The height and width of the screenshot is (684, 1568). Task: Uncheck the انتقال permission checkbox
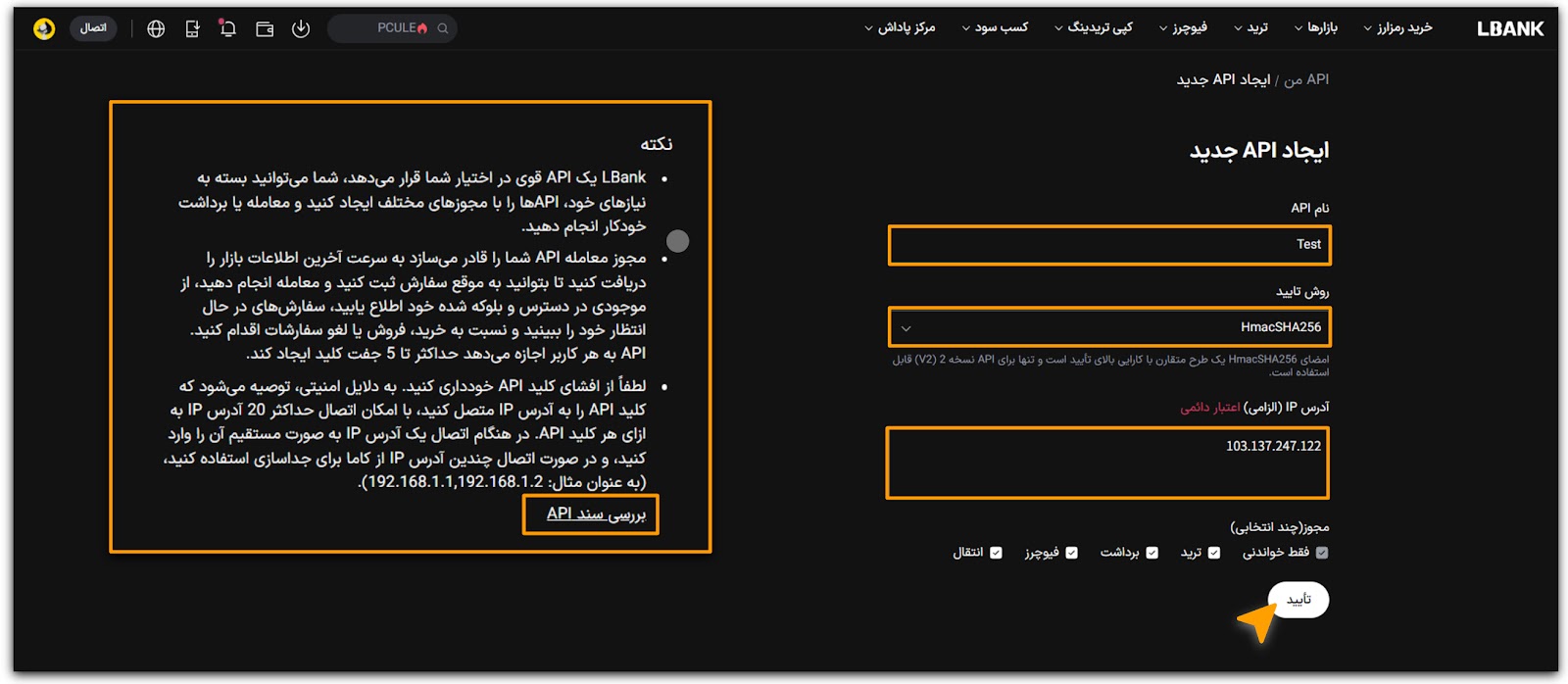997,553
